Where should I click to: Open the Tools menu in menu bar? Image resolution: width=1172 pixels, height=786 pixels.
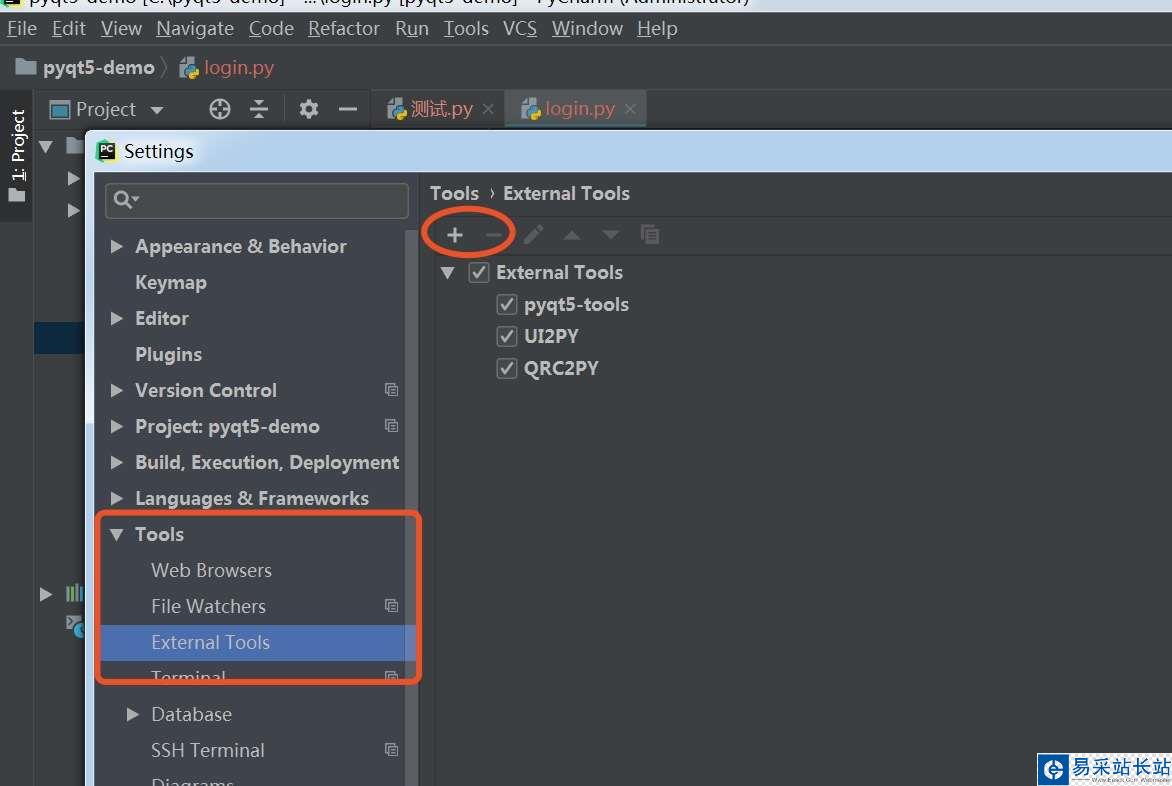[x=466, y=28]
